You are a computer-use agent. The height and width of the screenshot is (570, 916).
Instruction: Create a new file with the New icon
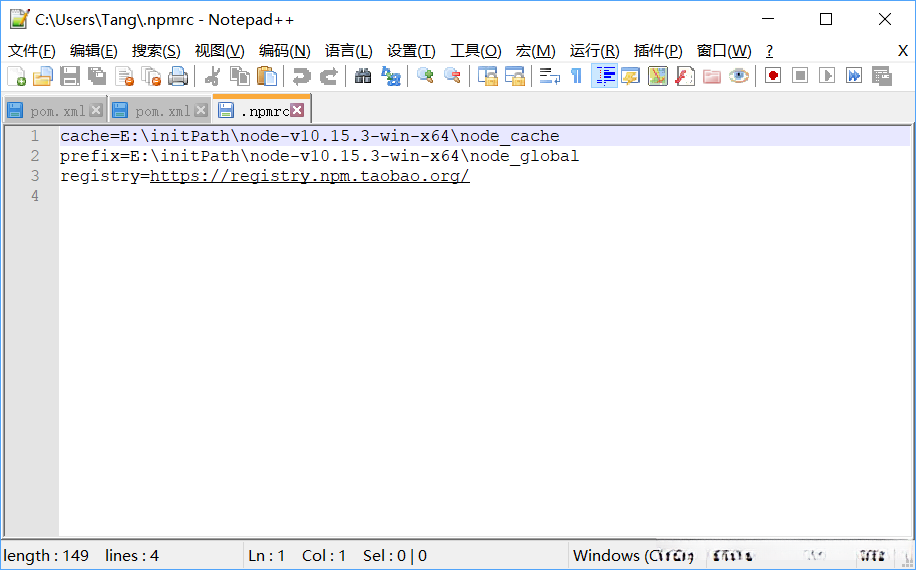point(16,76)
